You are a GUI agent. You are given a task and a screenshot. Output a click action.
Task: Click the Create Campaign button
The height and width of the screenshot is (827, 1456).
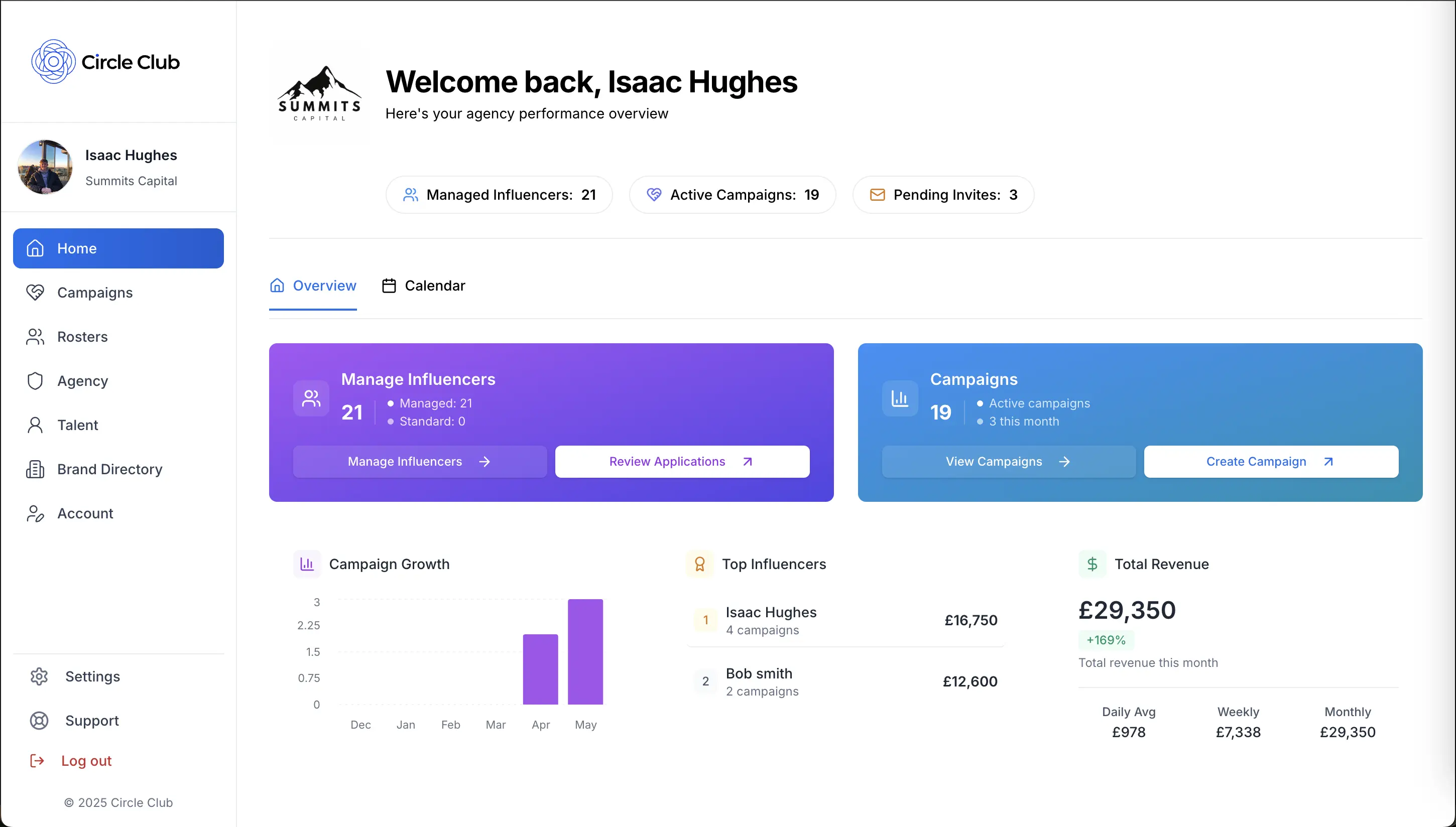[x=1270, y=462]
